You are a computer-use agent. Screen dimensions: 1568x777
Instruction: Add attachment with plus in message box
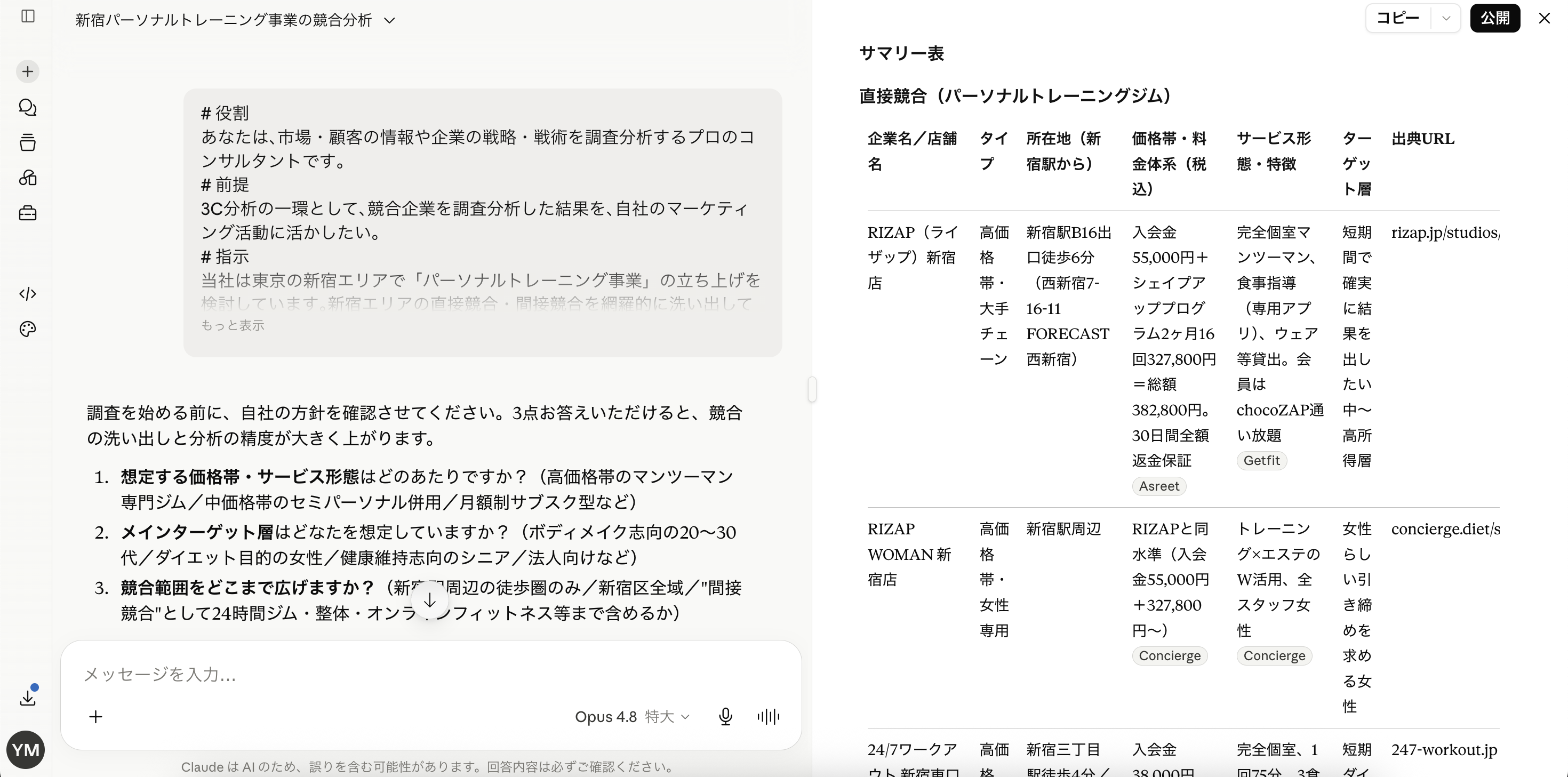click(x=95, y=717)
